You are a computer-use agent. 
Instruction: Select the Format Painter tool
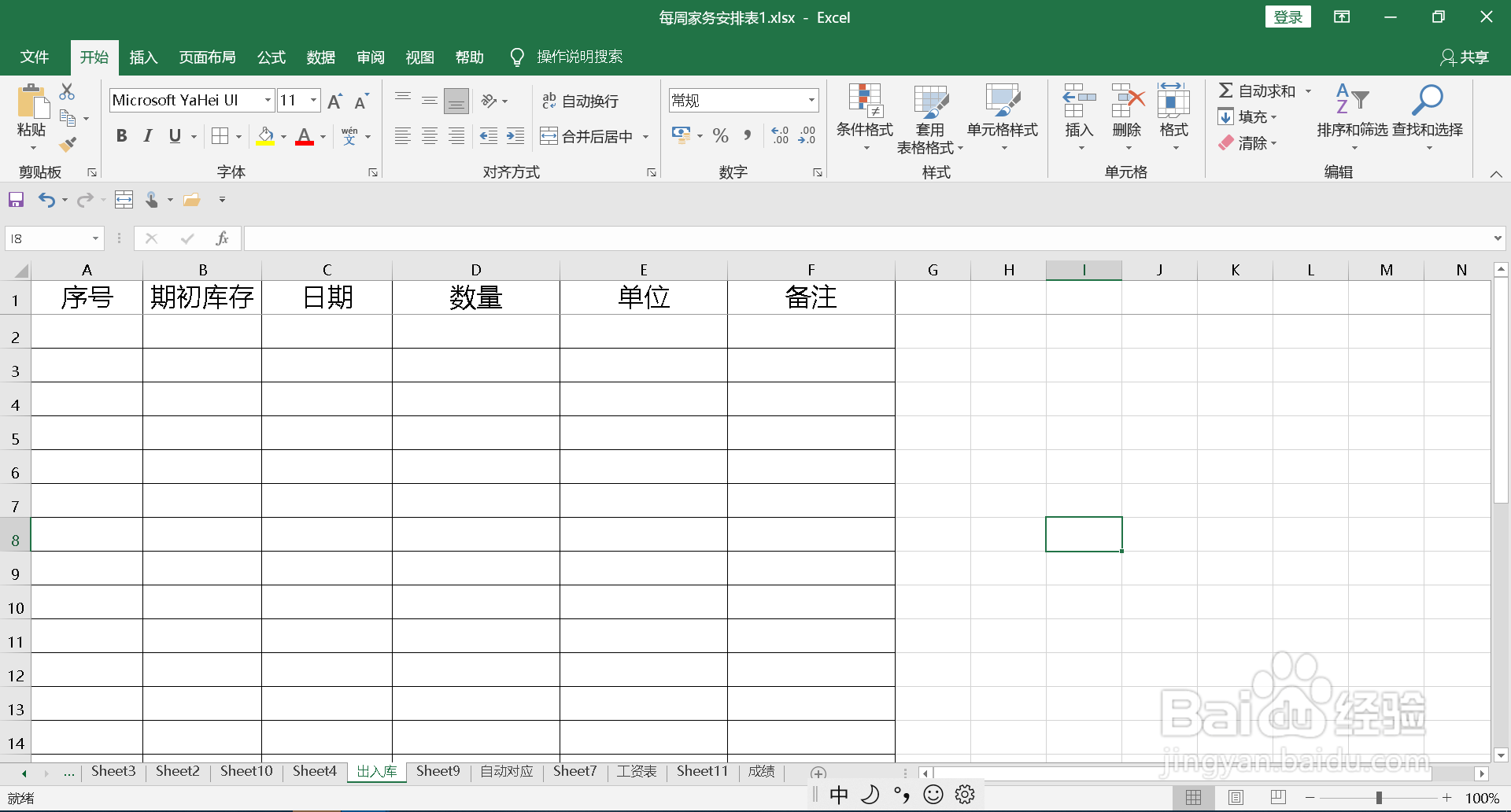pyautogui.click(x=69, y=144)
